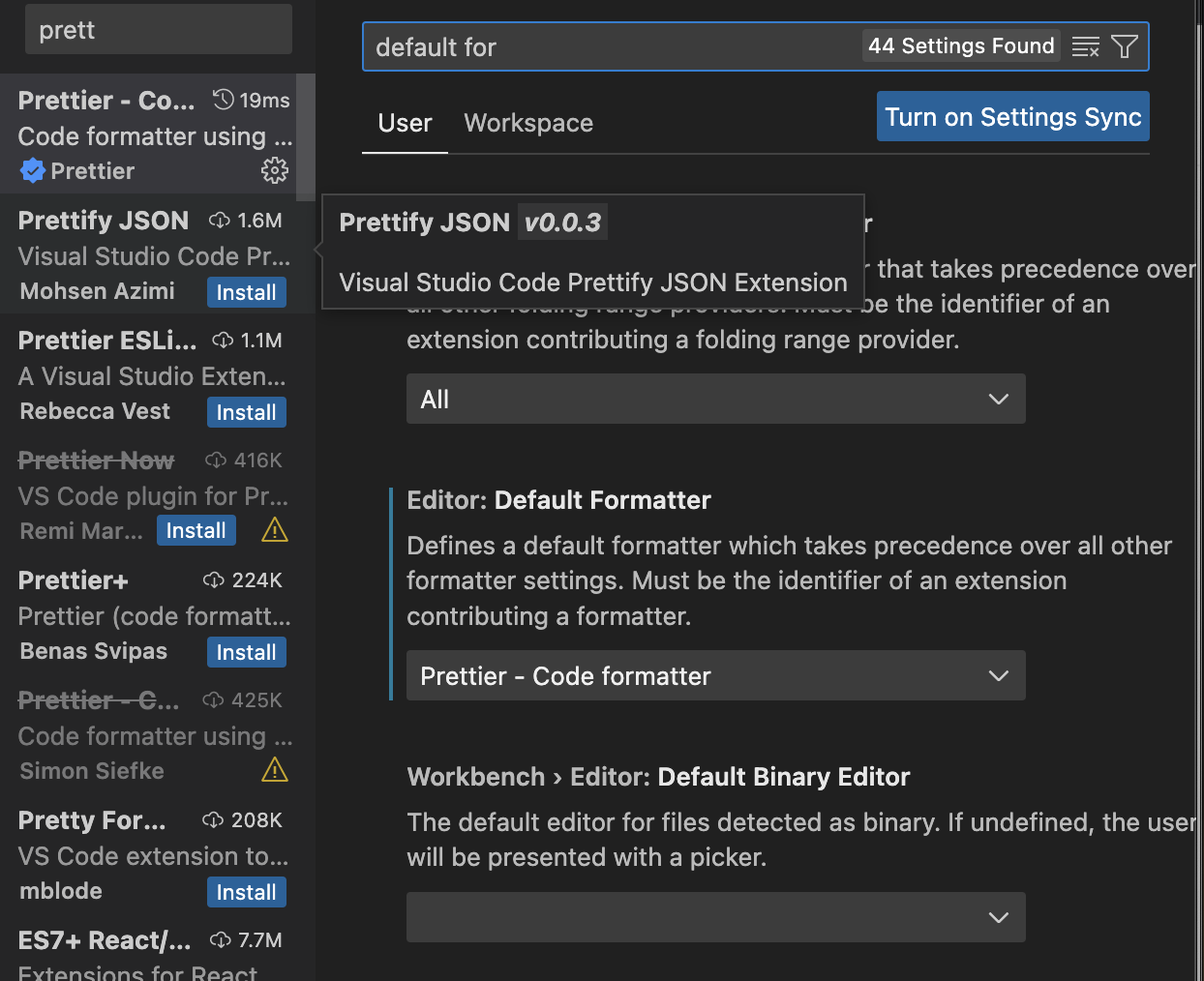Install Prettier+ by Benas Svipas
Screen dimensions: 1204x981
(x=247, y=652)
